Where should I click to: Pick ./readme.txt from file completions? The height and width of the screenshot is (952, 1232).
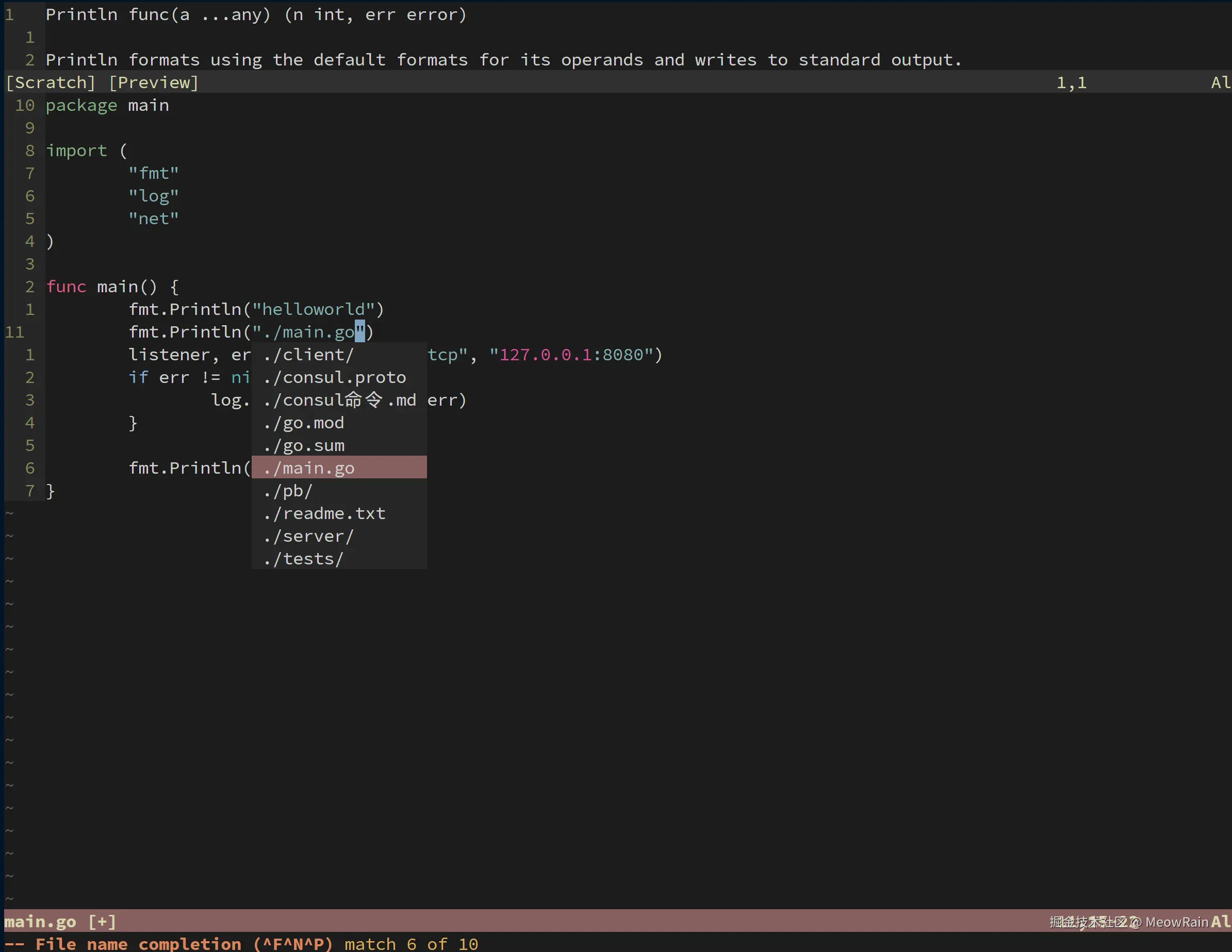click(324, 513)
